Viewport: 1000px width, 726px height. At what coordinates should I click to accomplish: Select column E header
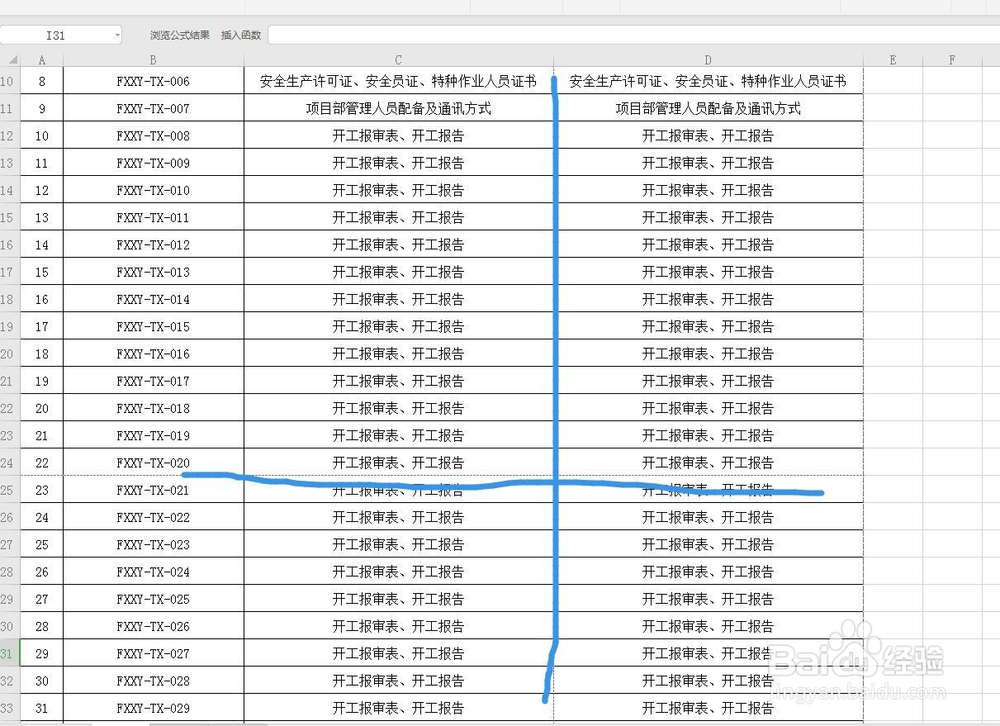(x=893, y=60)
